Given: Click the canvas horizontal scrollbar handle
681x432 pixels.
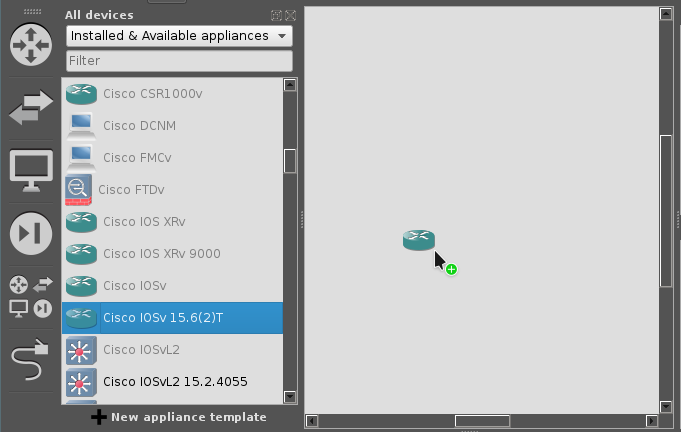Looking at the screenshot, I should click(482, 421).
